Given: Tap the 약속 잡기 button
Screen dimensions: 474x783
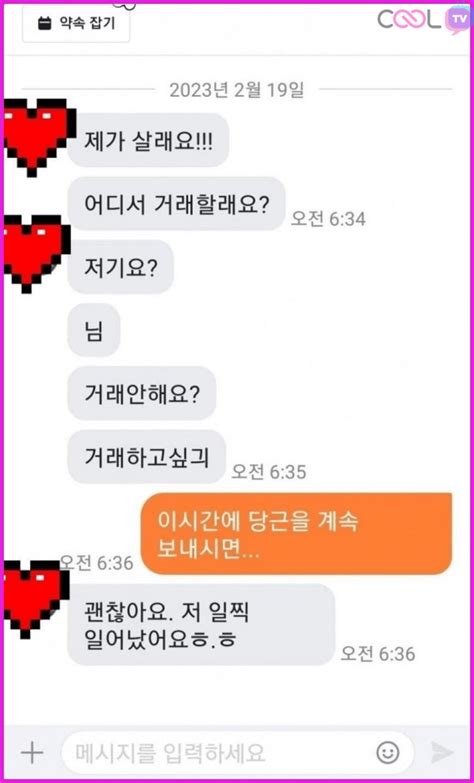Looking at the screenshot, I should click(x=76, y=23).
